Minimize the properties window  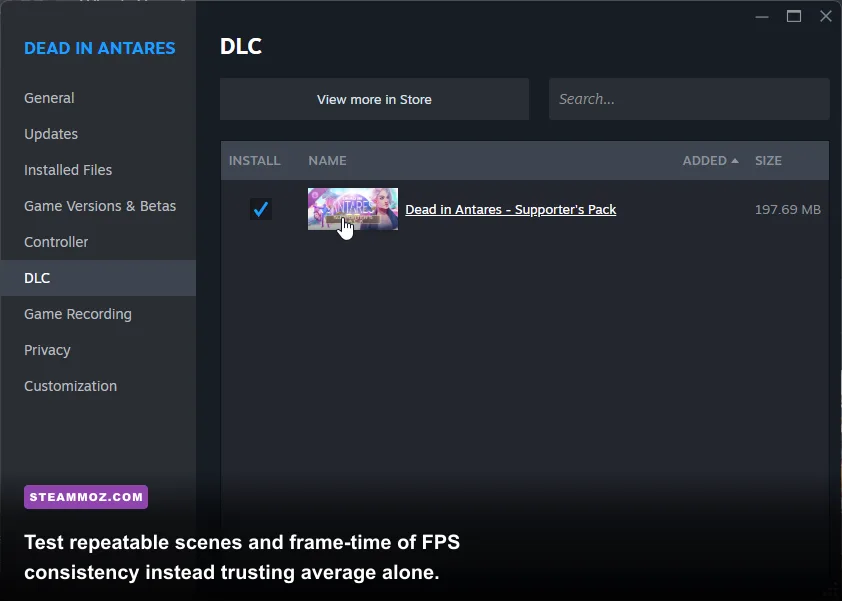(x=762, y=17)
